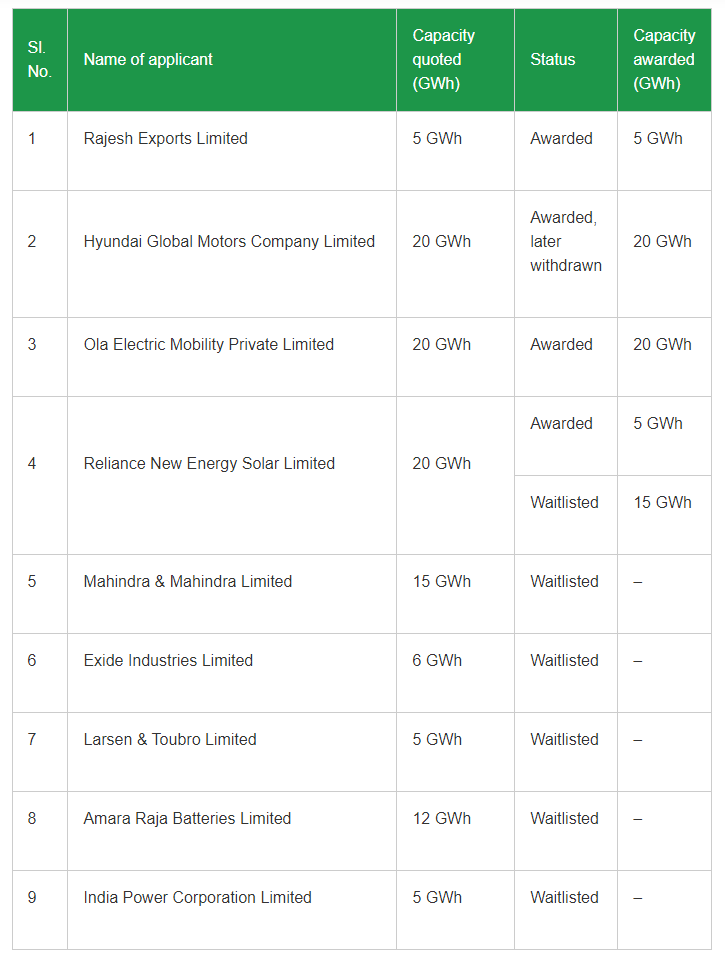
Task: Click 'Hyundai Global Motors Company Limited' text
Action: pos(229,242)
